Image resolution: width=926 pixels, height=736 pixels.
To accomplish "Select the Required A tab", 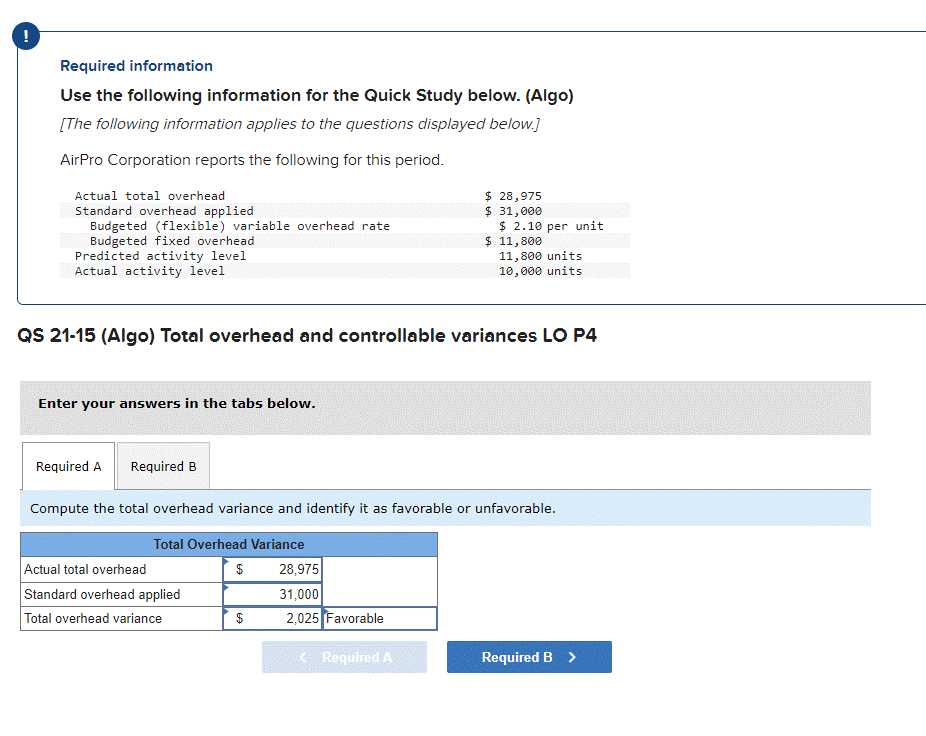I will click(67, 466).
